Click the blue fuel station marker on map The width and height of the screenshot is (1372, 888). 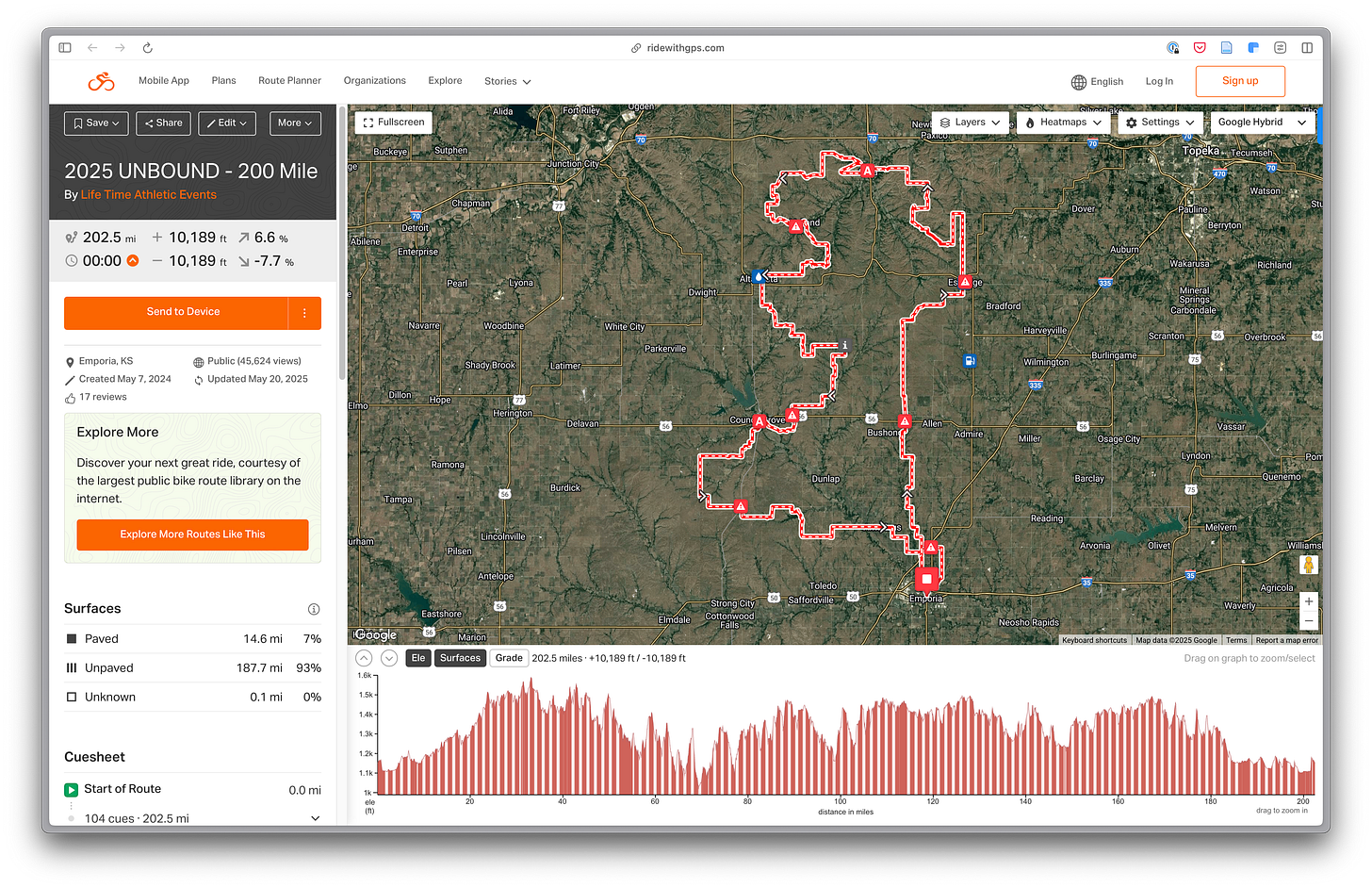(x=969, y=360)
